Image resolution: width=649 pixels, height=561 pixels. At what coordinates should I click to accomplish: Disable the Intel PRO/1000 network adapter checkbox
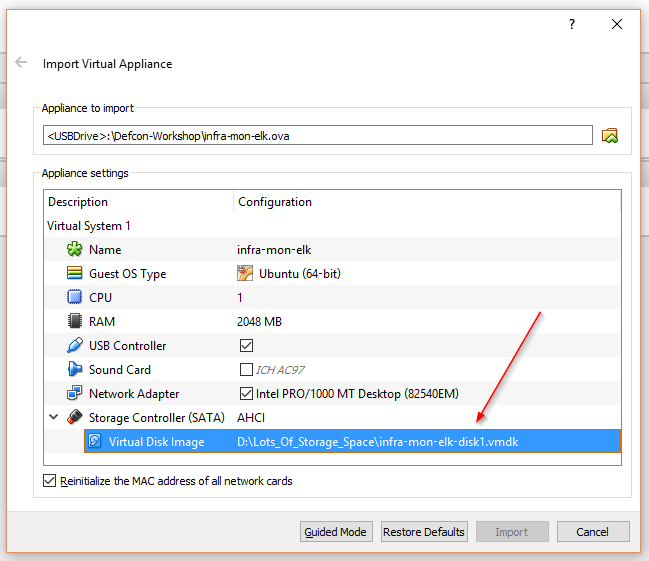click(x=246, y=394)
